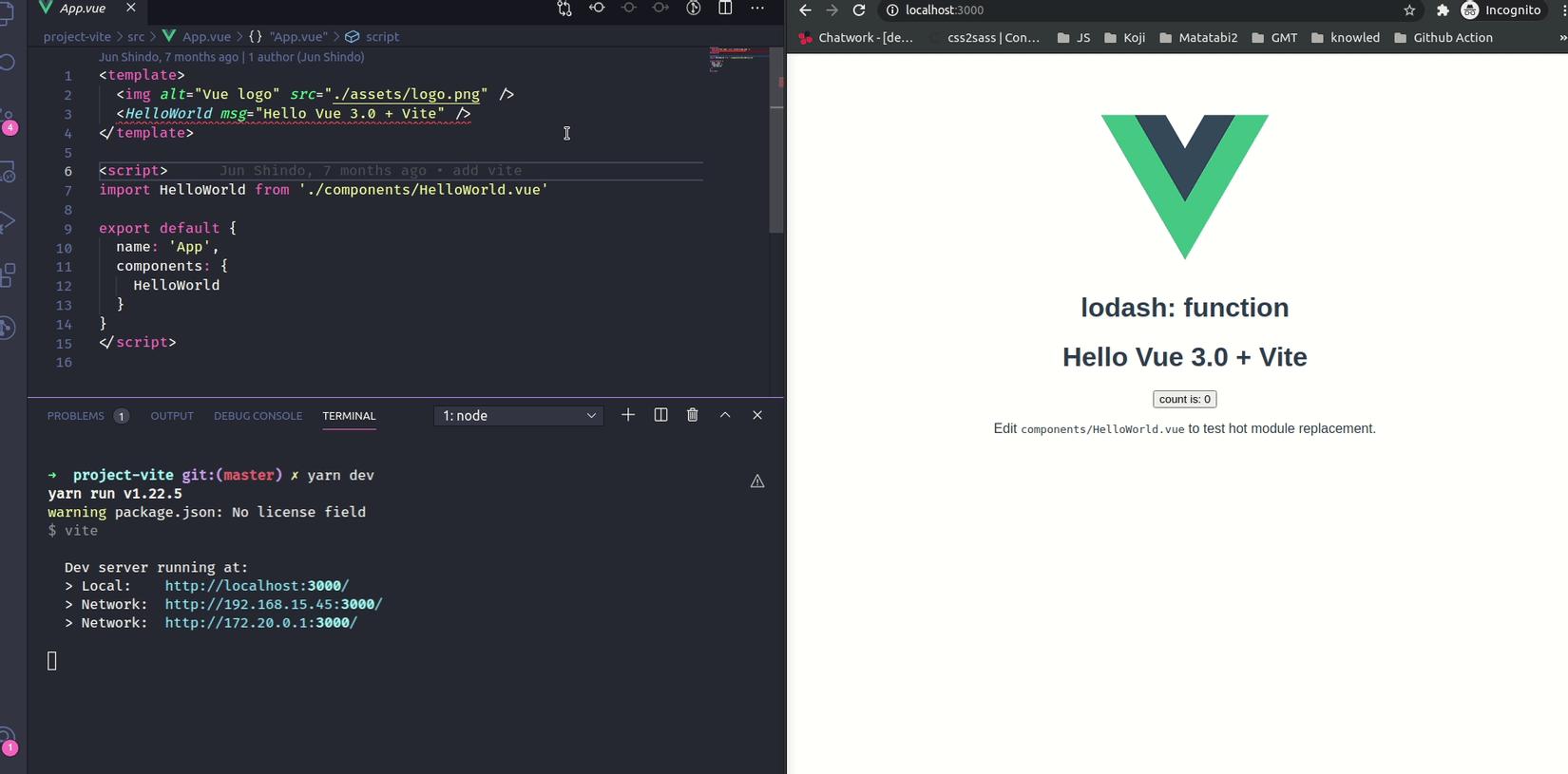
Task: Open browser Extensions puzzle icon
Action: pyautogui.click(x=1443, y=10)
